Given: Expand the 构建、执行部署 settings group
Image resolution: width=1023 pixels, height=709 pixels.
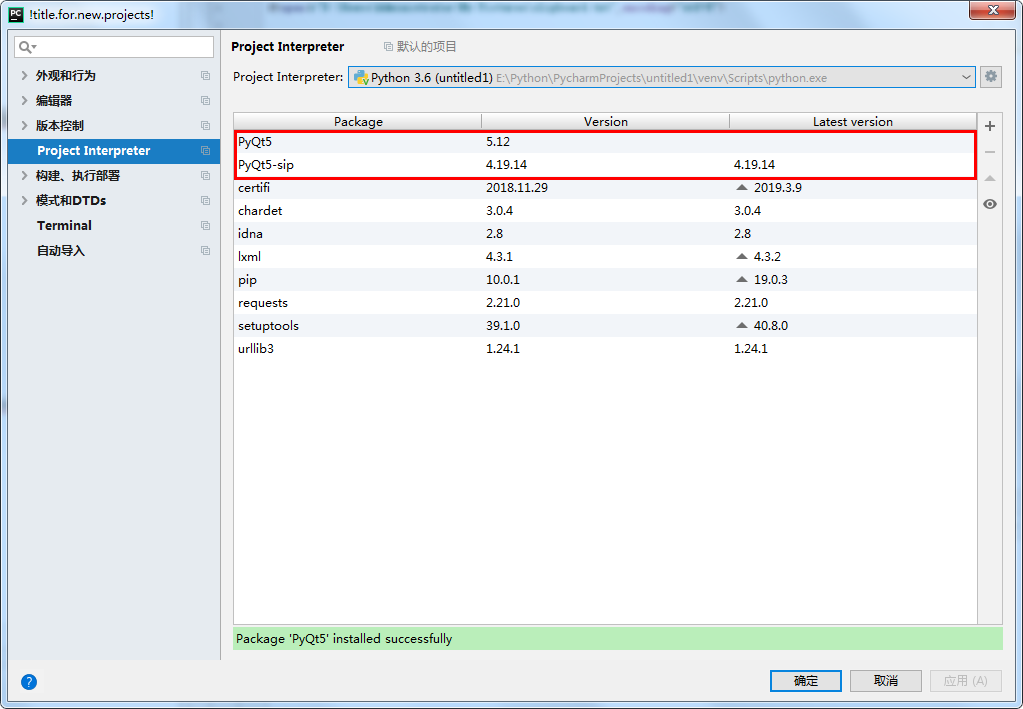Looking at the screenshot, I should [x=24, y=175].
